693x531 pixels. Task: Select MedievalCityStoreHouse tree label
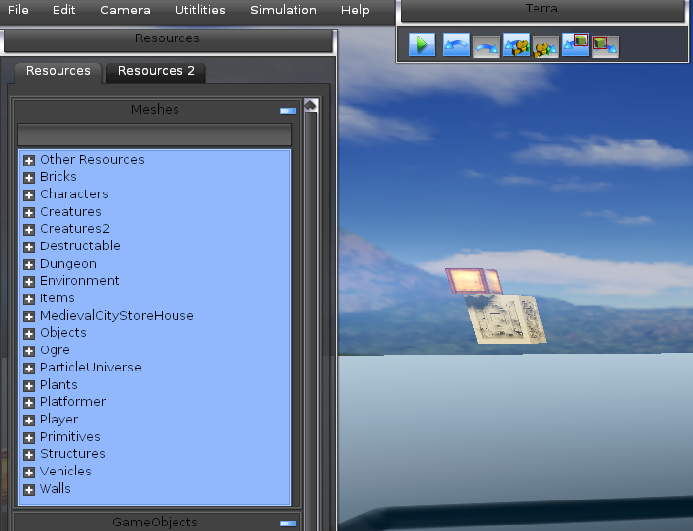pos(117,316)
